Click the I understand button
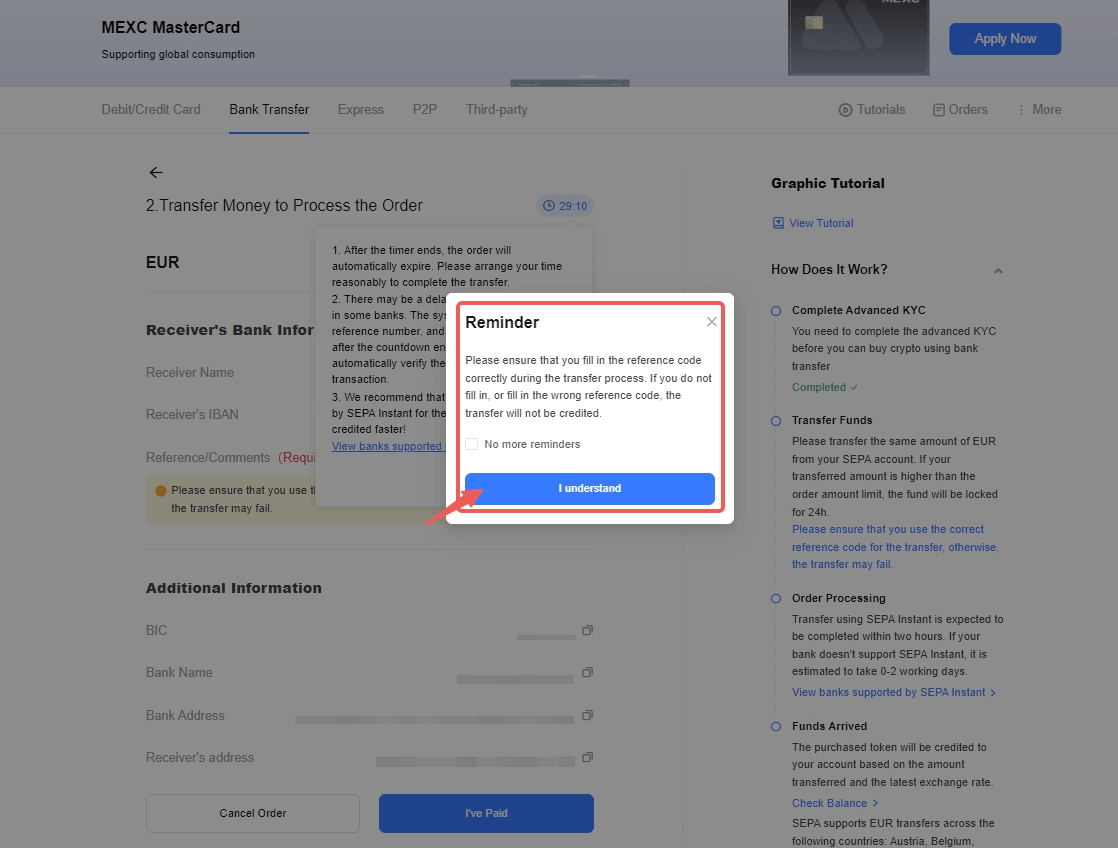 [590, 489]
